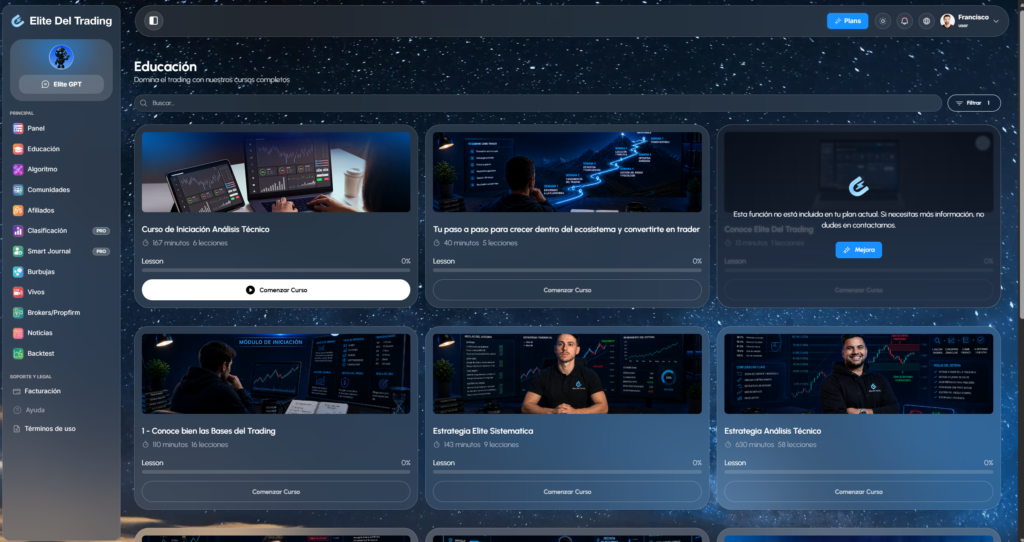This screenshot has width=1024, height=542.
Task: Open the Facturación sidebar icon
Action: [17, 391]
